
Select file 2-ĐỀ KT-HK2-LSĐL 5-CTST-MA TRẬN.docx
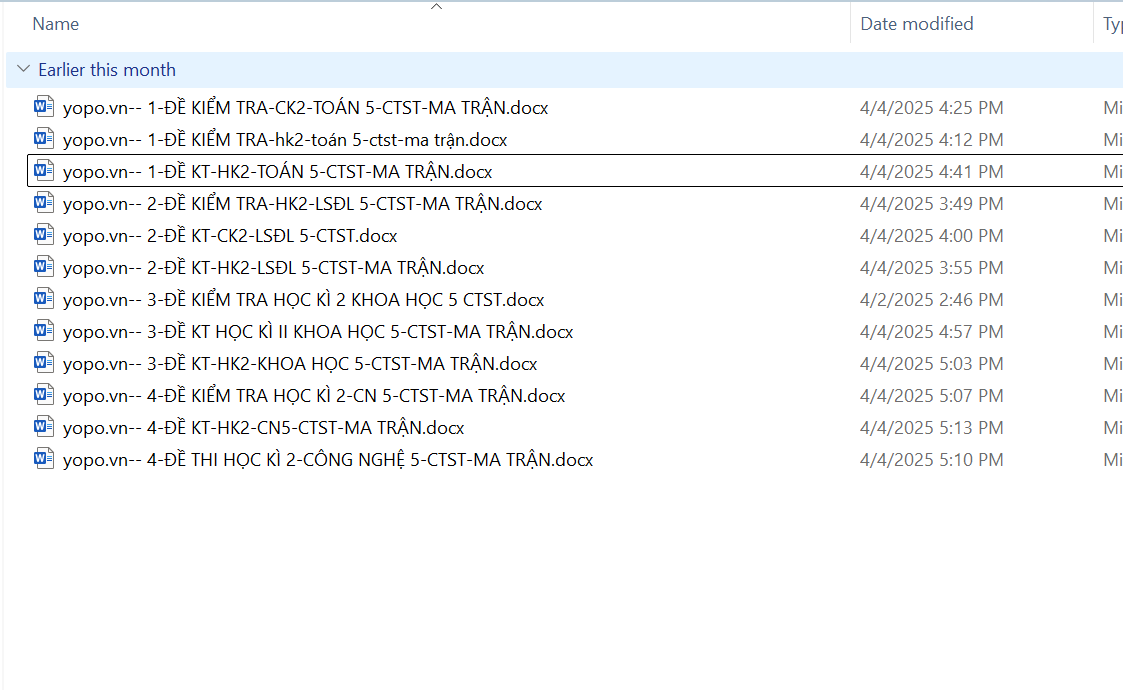pyautogui.click(x=273, y=268)
